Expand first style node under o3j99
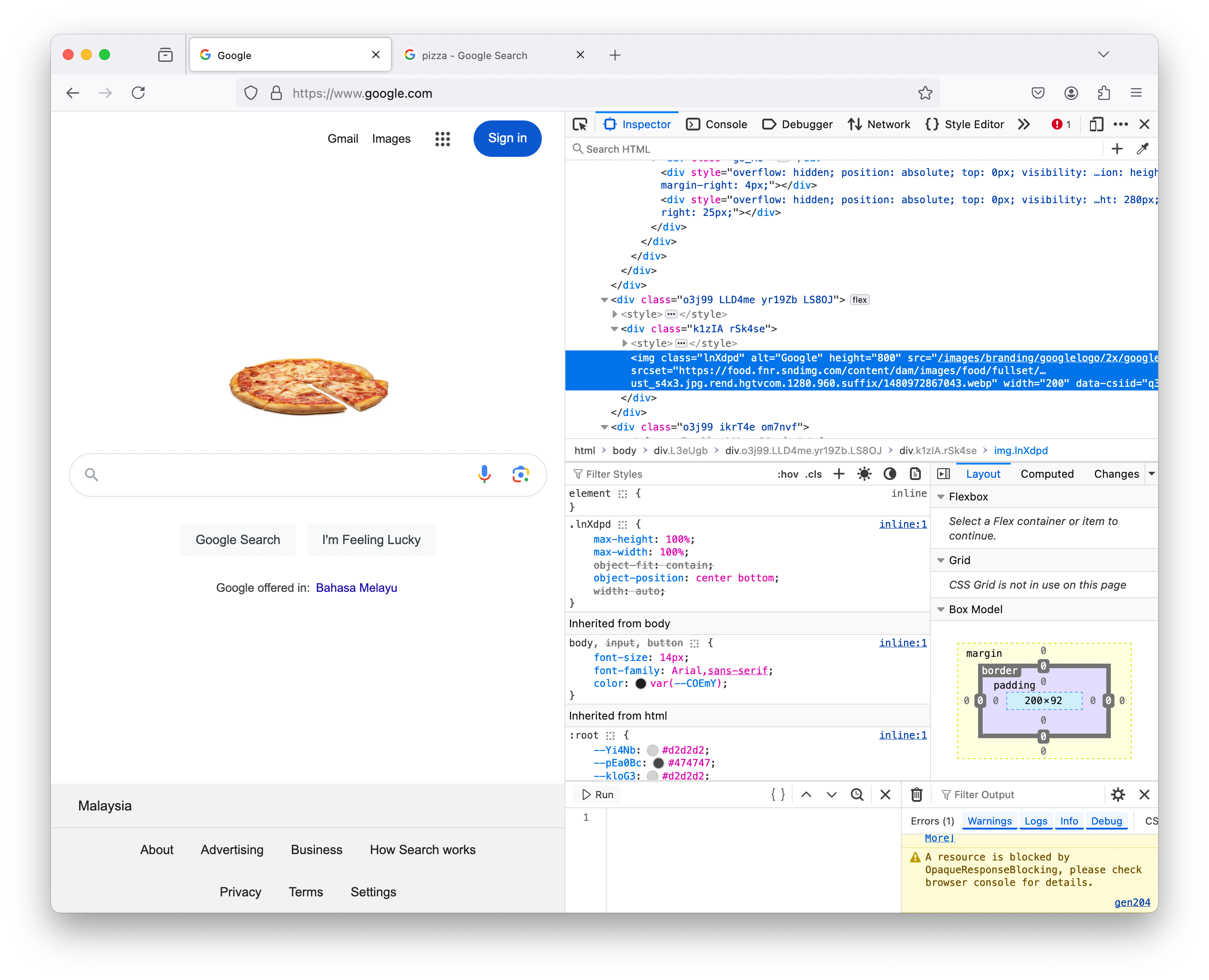Screen dimensions: 1209x980 (614, 315)
